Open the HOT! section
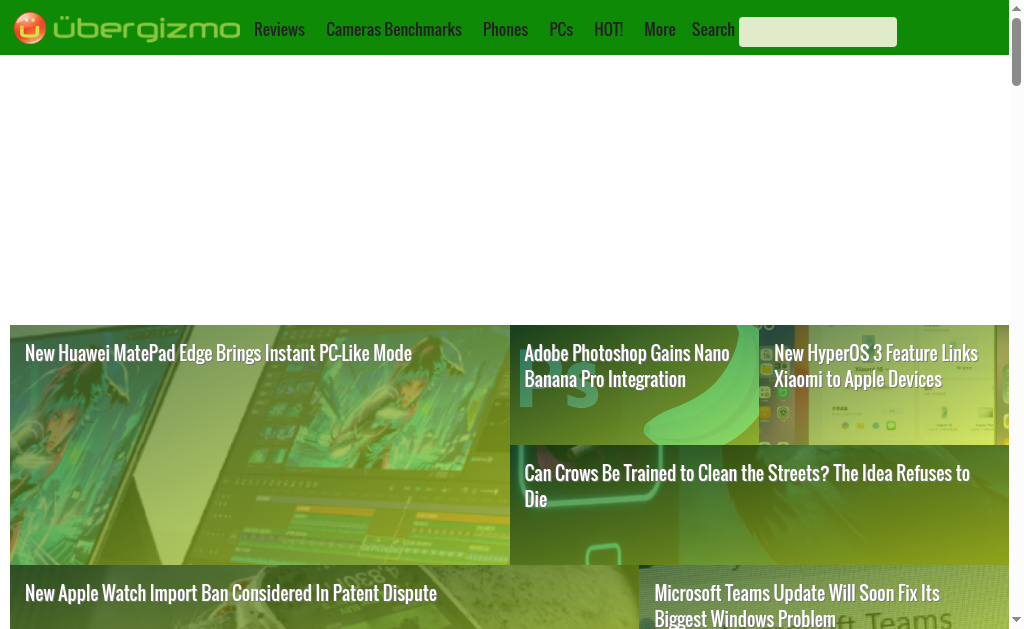Screen dimensions: 1024x629 pyautogui.click(x=608, y=30)
